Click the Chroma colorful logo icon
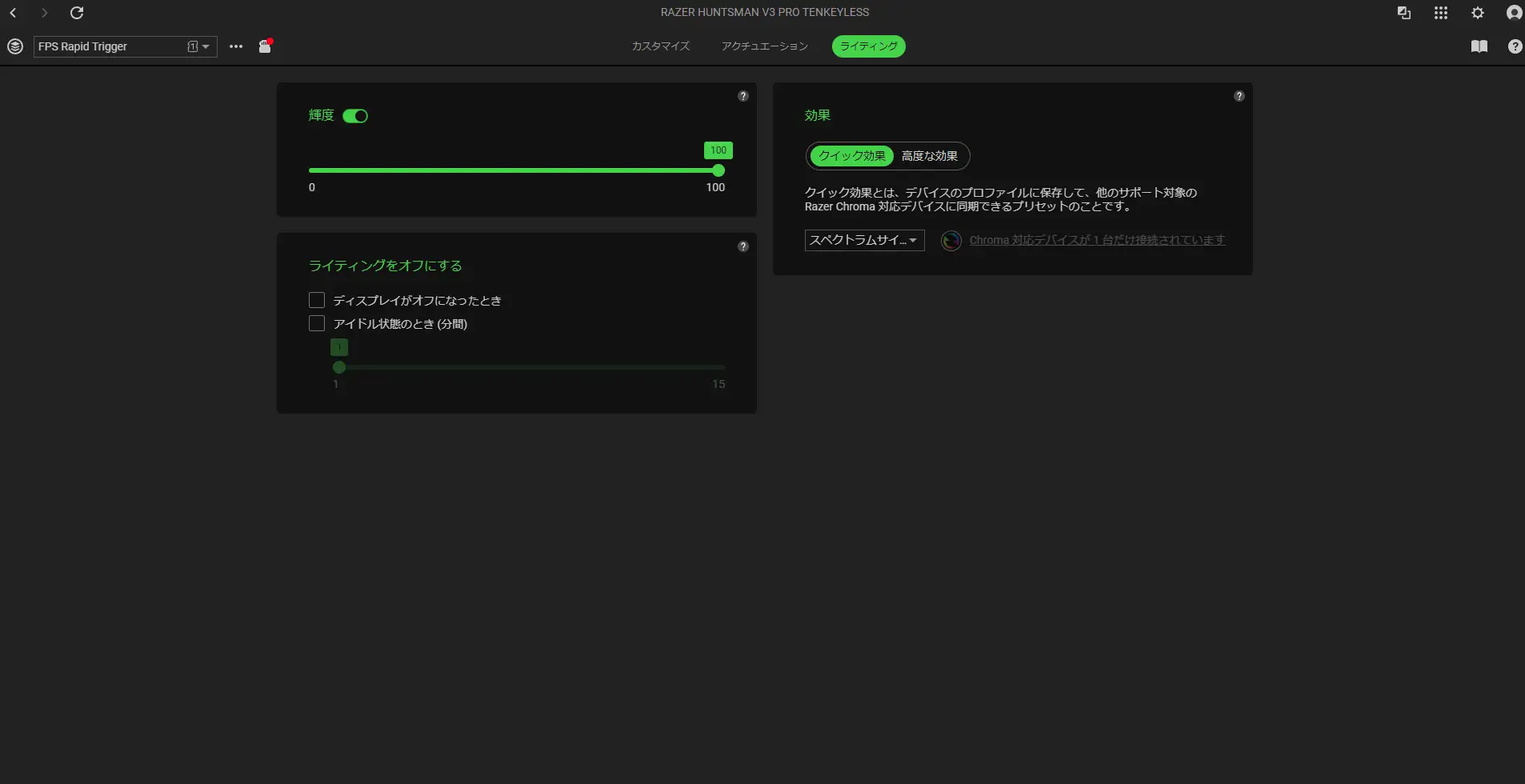1525x784 pixels. click(x=951, y=240)
